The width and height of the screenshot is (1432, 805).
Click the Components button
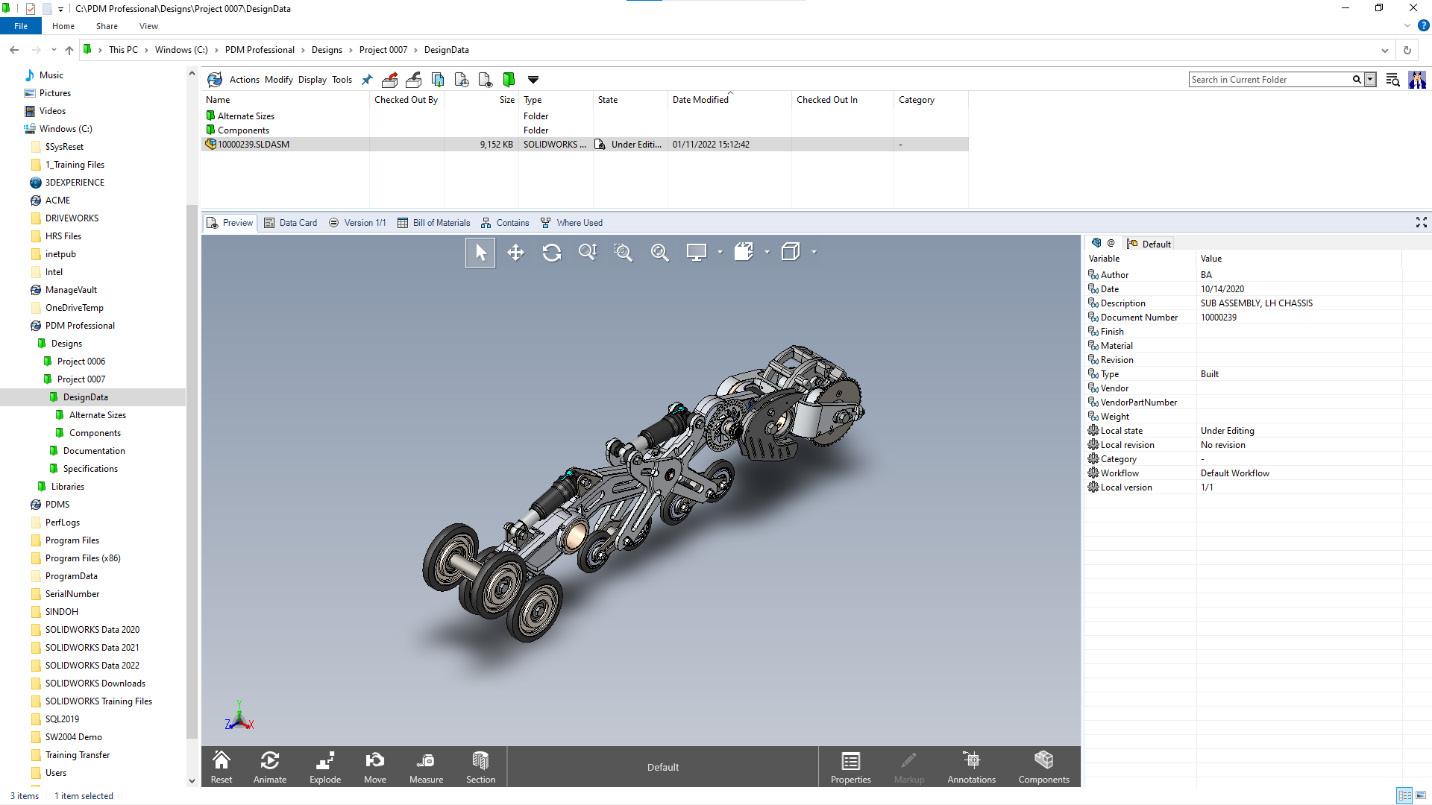click(1043, 767)
